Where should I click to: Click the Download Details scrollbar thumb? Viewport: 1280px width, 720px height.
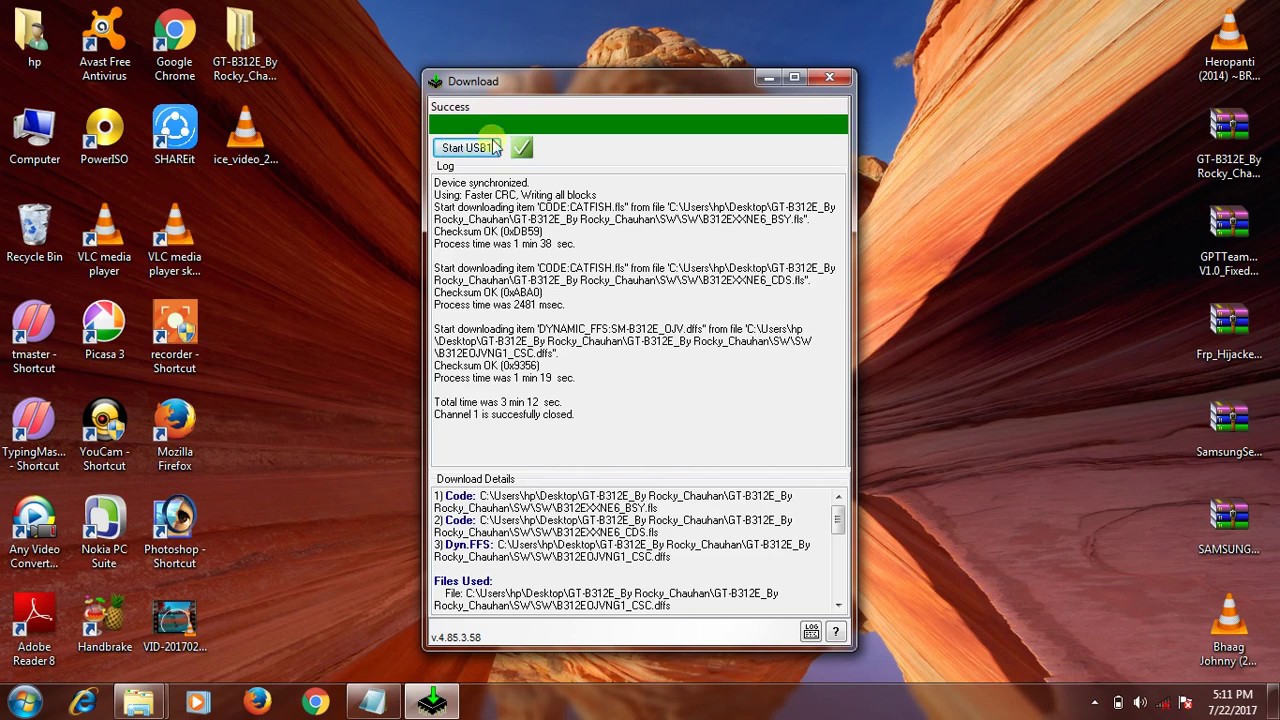tap(838, 518)
